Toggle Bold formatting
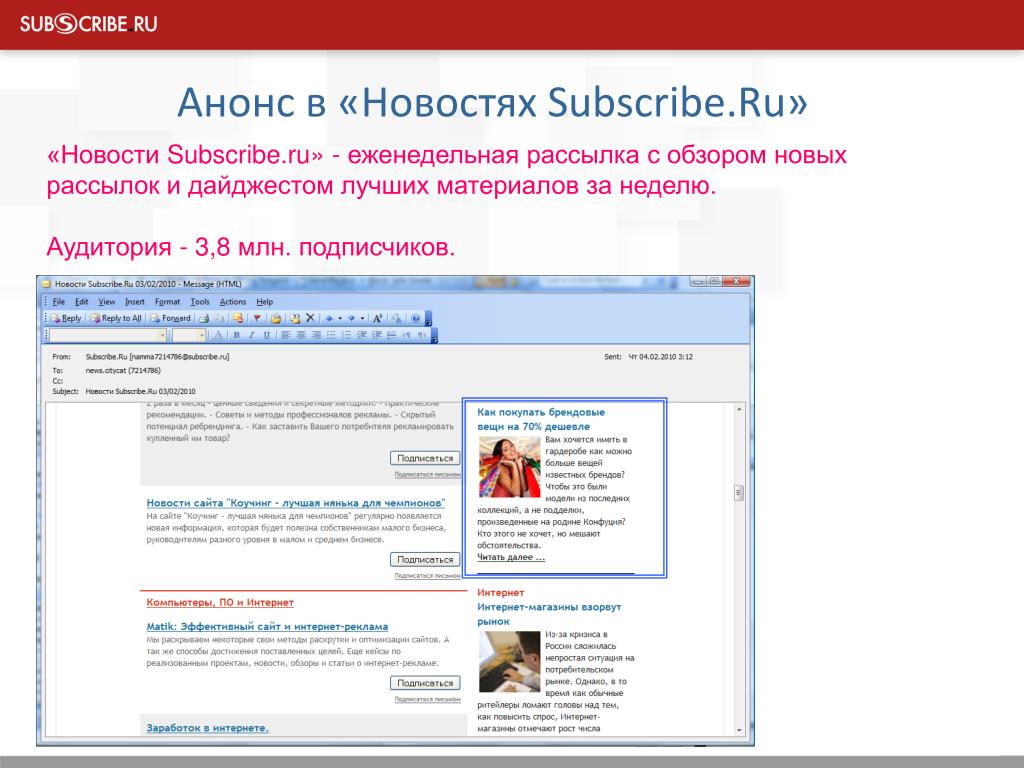Viewport: 1024px width, 768px height. [x=236, y=335]
